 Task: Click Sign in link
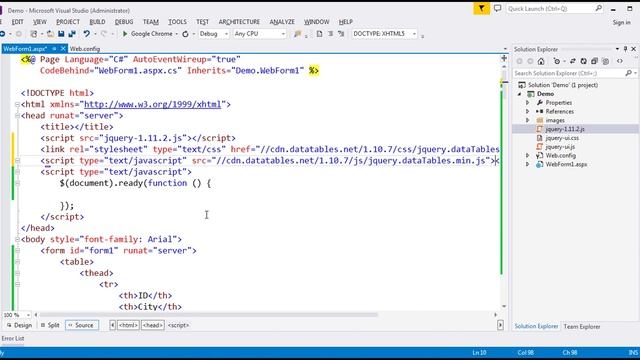[621, 22]
